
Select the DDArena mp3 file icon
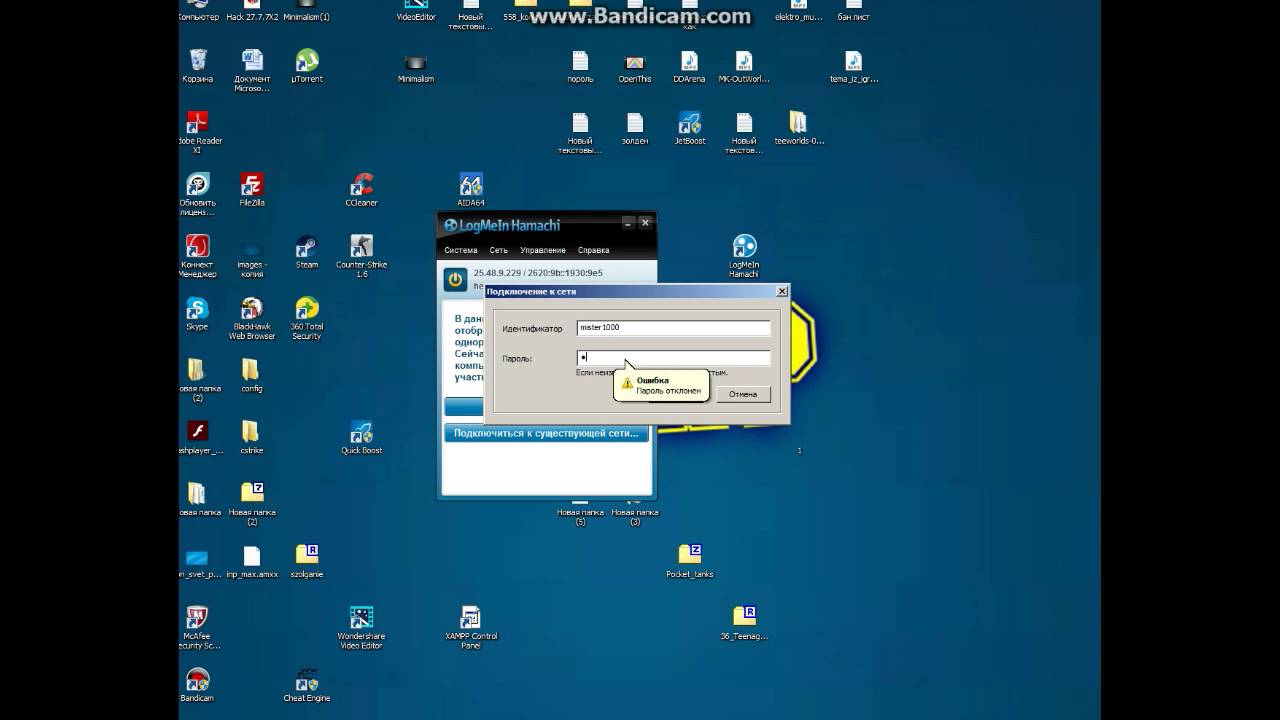(x=689, y=66)
